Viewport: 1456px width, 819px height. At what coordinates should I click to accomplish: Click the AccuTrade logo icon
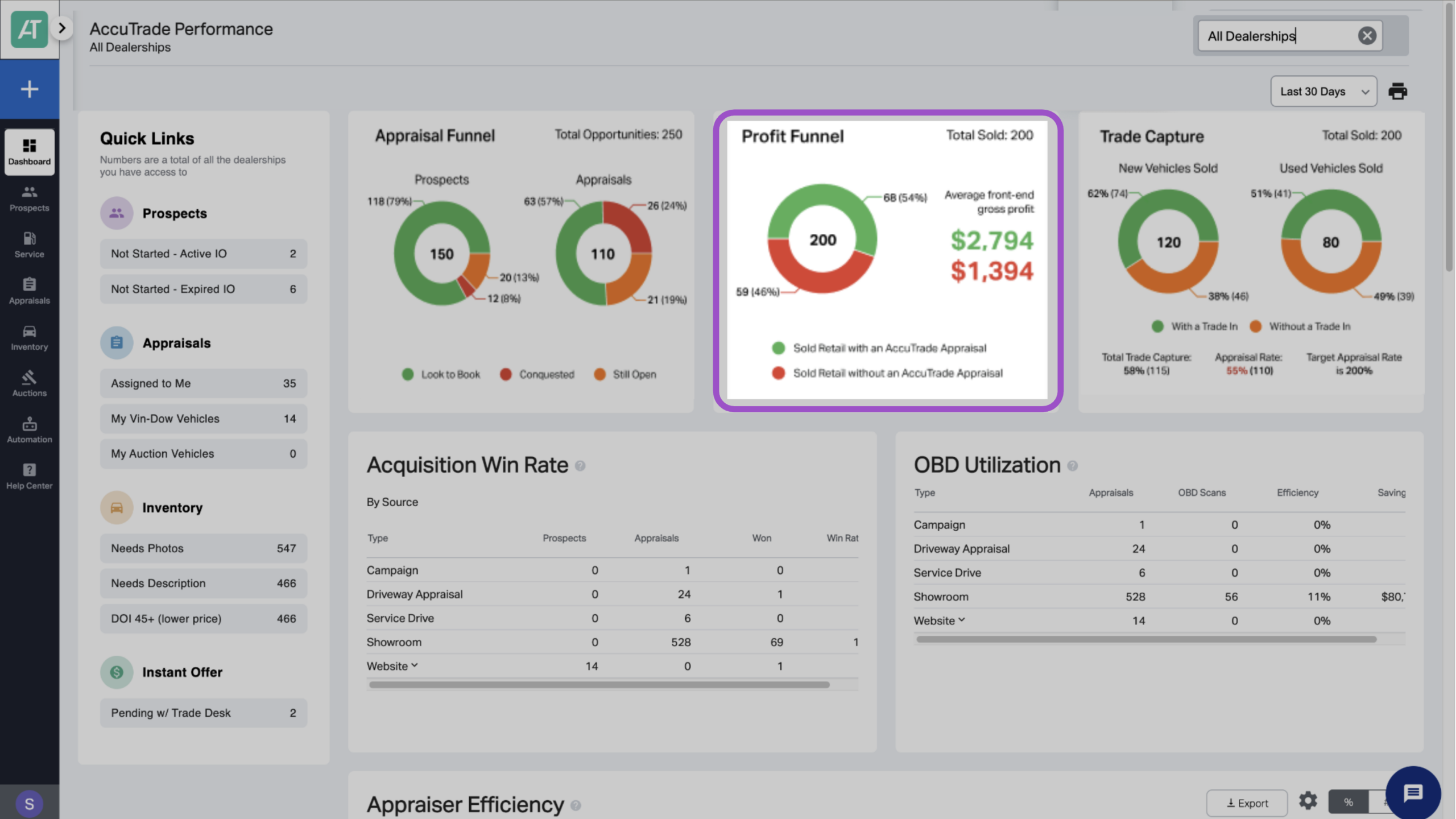coord(29,29)
